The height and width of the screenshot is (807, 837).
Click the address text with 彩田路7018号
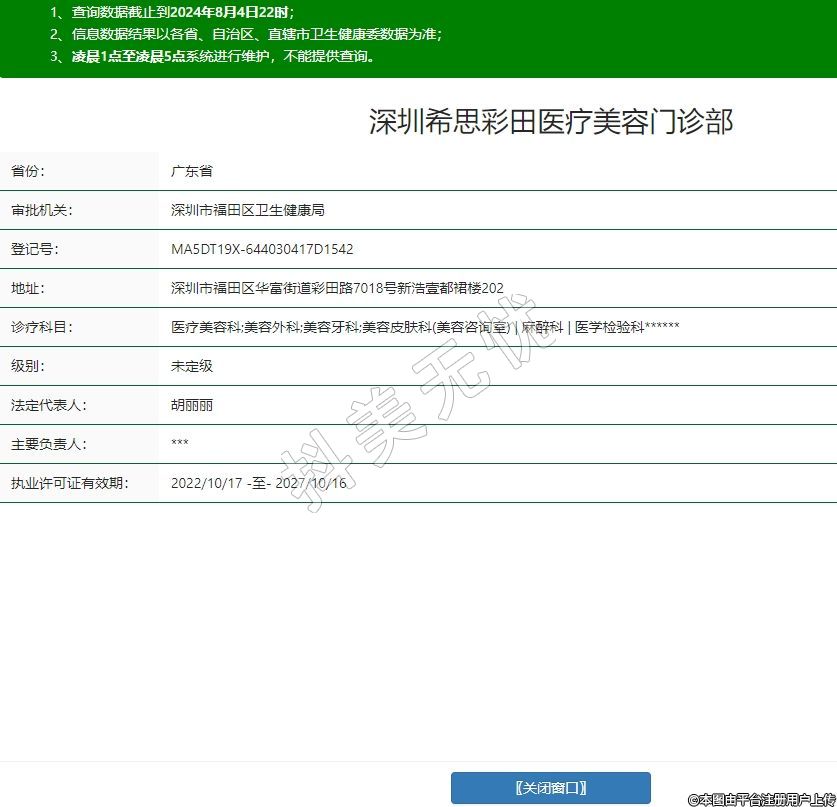pos(337,288)
